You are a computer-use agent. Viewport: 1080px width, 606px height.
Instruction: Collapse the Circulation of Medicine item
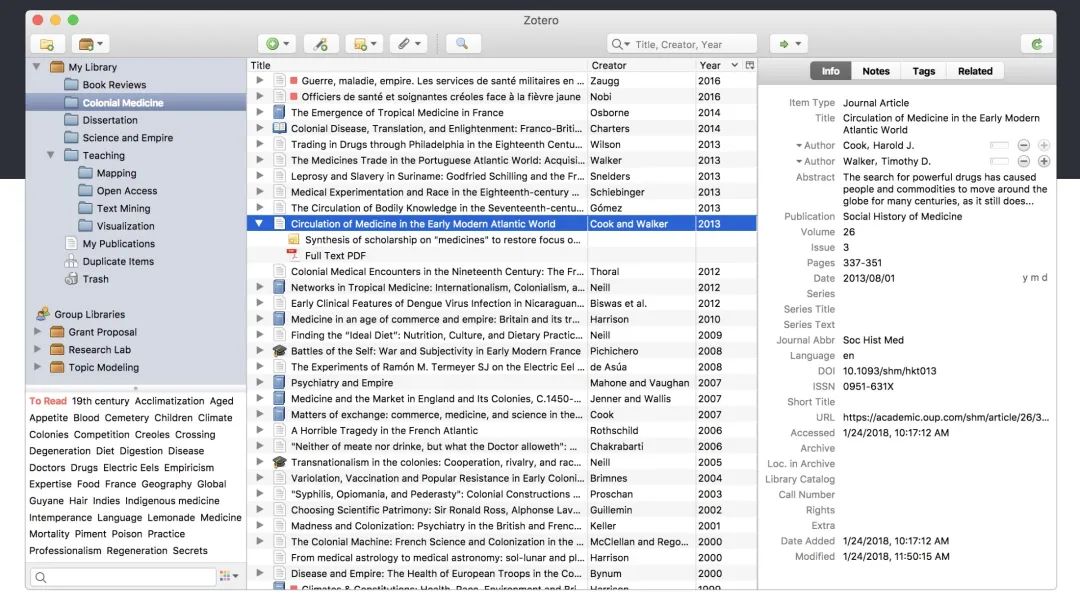coord(259,224)
